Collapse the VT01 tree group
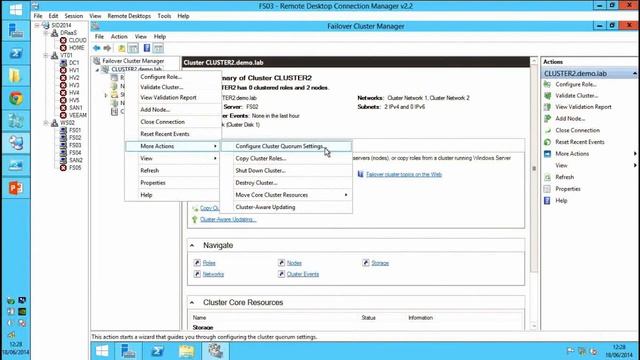640x360 pixels. 46,55
